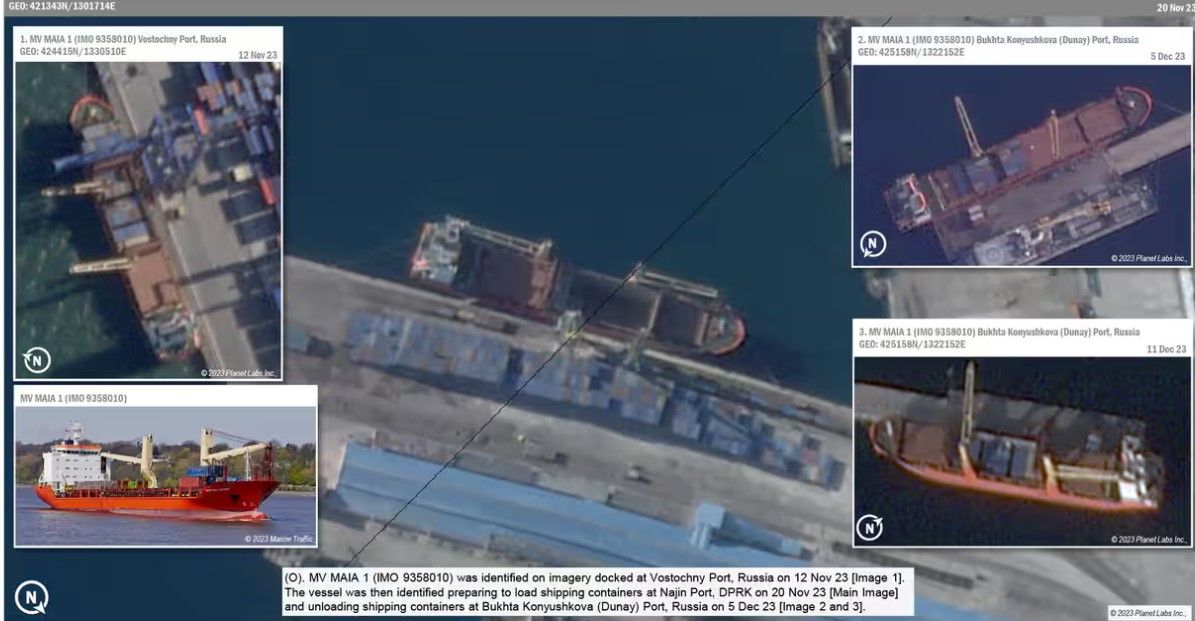Screen dimensions: 1195x621
Task: Click the main image north arrow compass icon
Action: pos(32,598)
